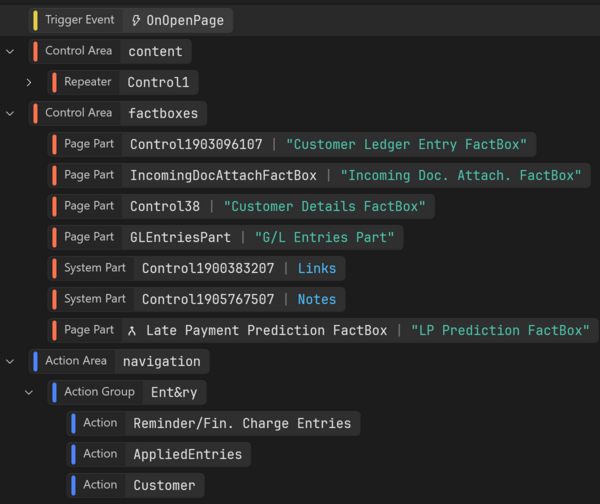Select System Part Control1905767507
Viewport: 600px width, 504px height.
[x=197, y=299]
